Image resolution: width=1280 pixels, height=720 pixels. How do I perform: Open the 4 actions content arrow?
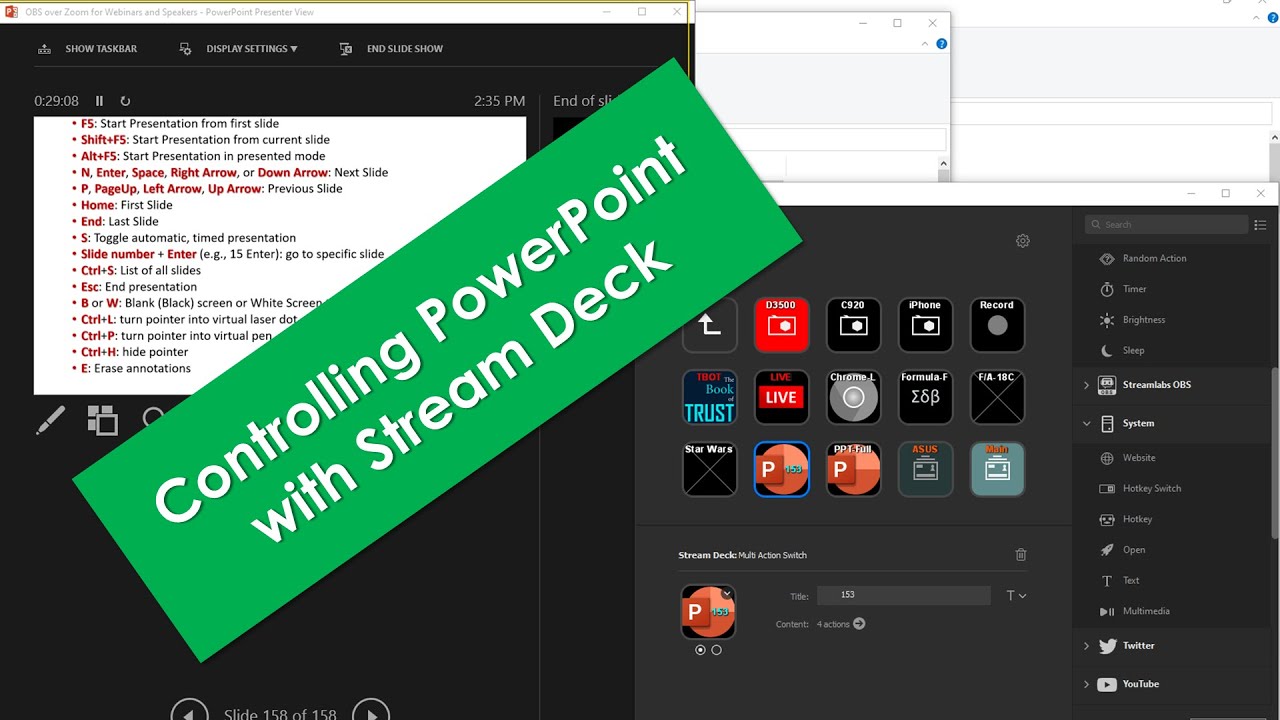click(858, 624)
